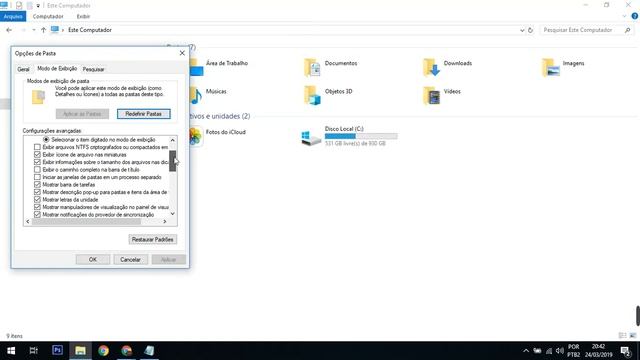Open the Vídeos folder icon
The height and width of the screenshot is (360, 640).
(x=431, y=96)
